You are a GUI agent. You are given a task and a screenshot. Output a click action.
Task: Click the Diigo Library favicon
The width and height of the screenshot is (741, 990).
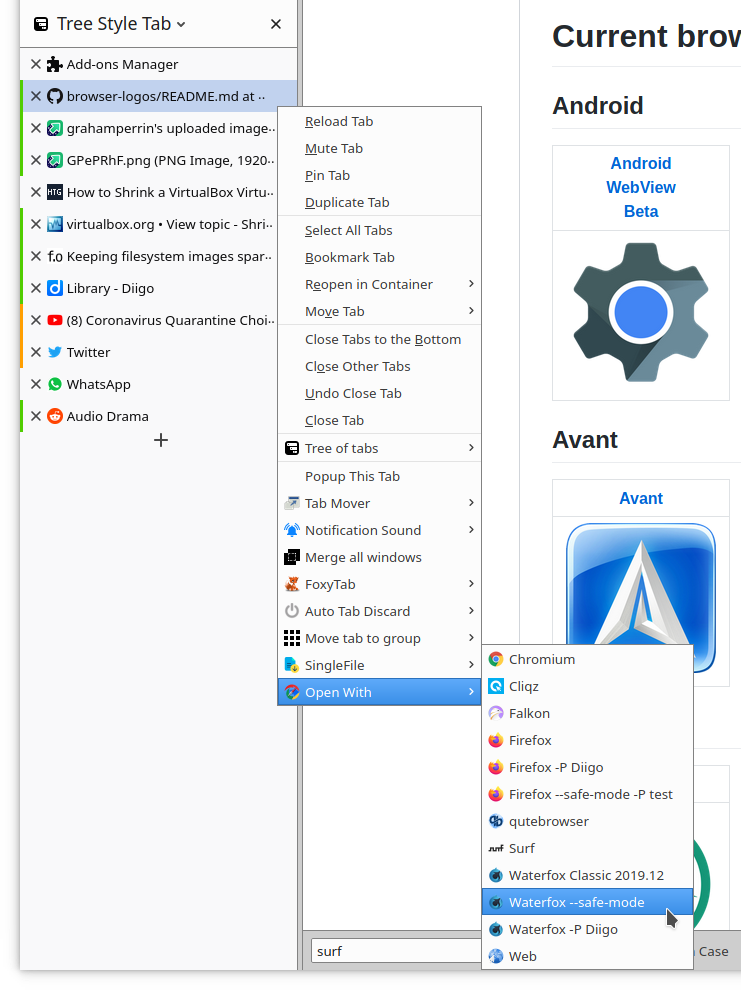click(55, 289)
